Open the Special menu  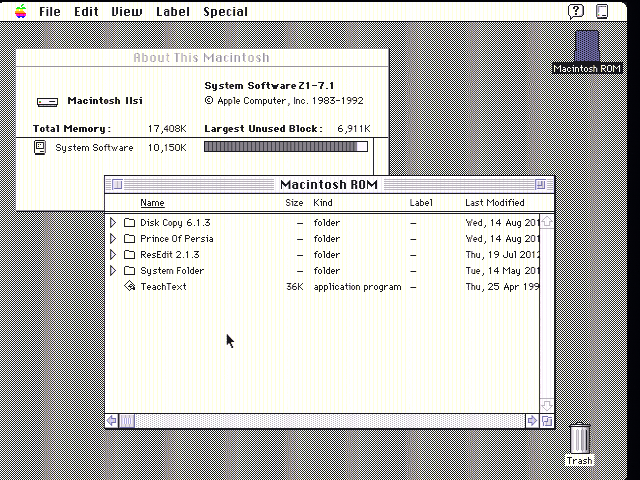click(225, 11)
